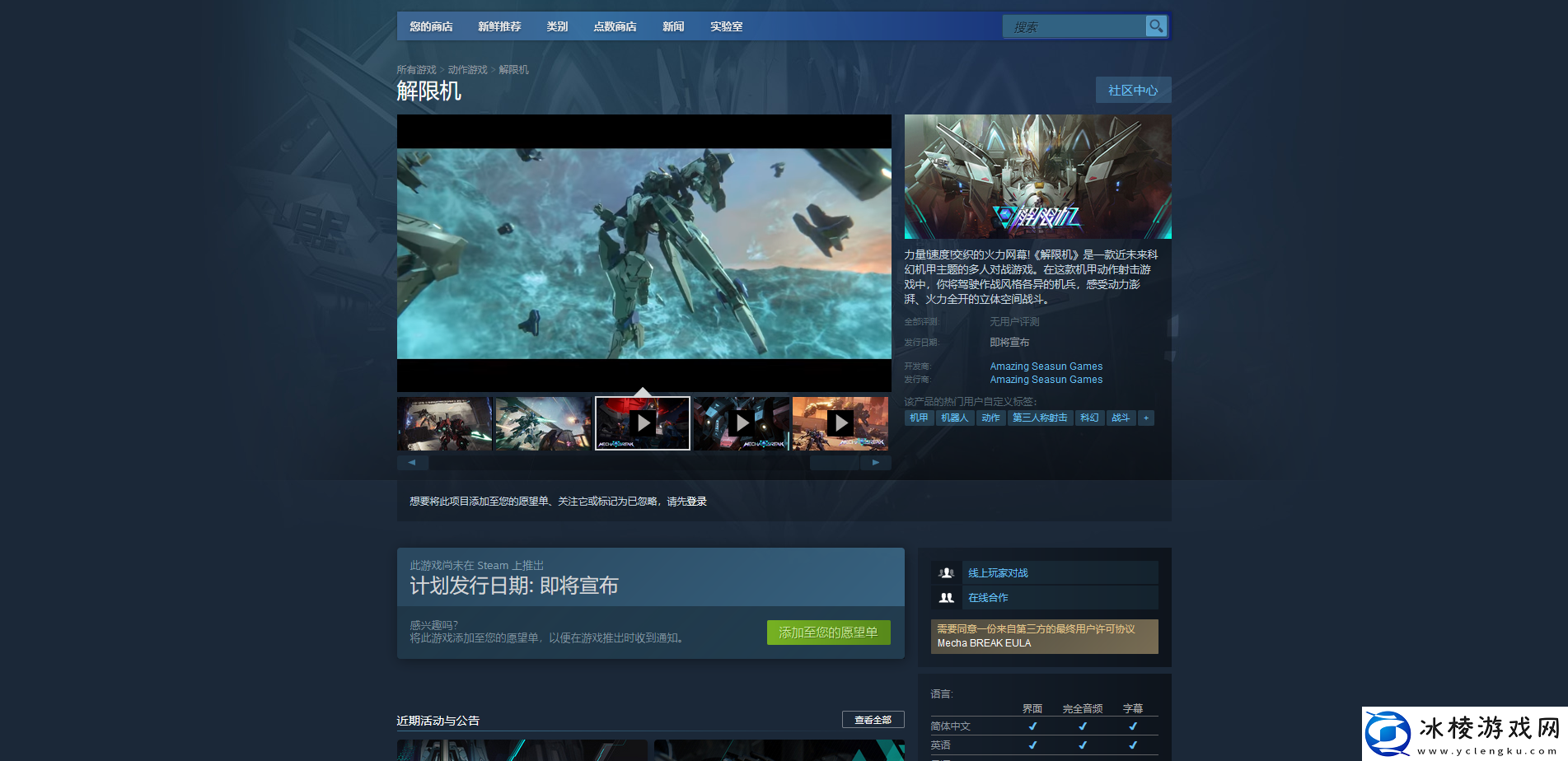Open the 实验室 labs tab
Viewport: 1568px width, 761px height.
726,26
